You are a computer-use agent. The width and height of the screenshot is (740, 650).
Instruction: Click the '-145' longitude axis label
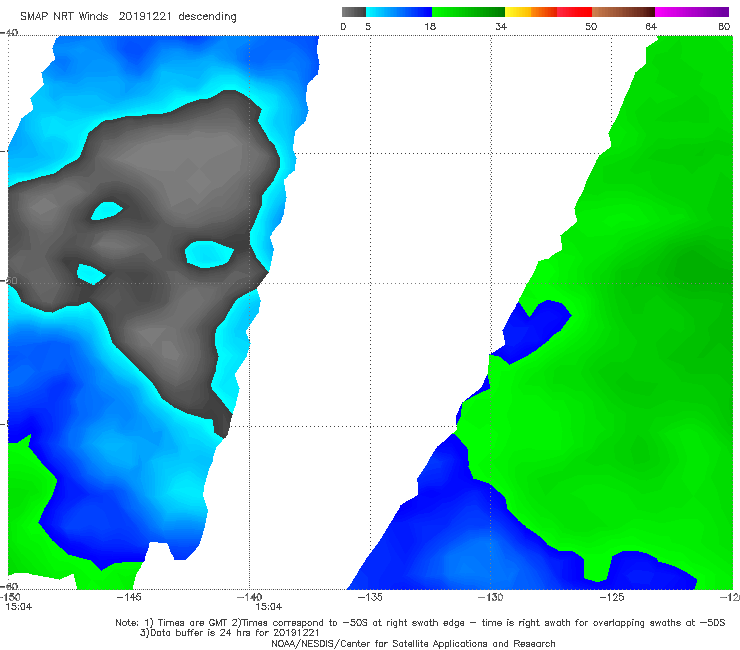(129, 597)
